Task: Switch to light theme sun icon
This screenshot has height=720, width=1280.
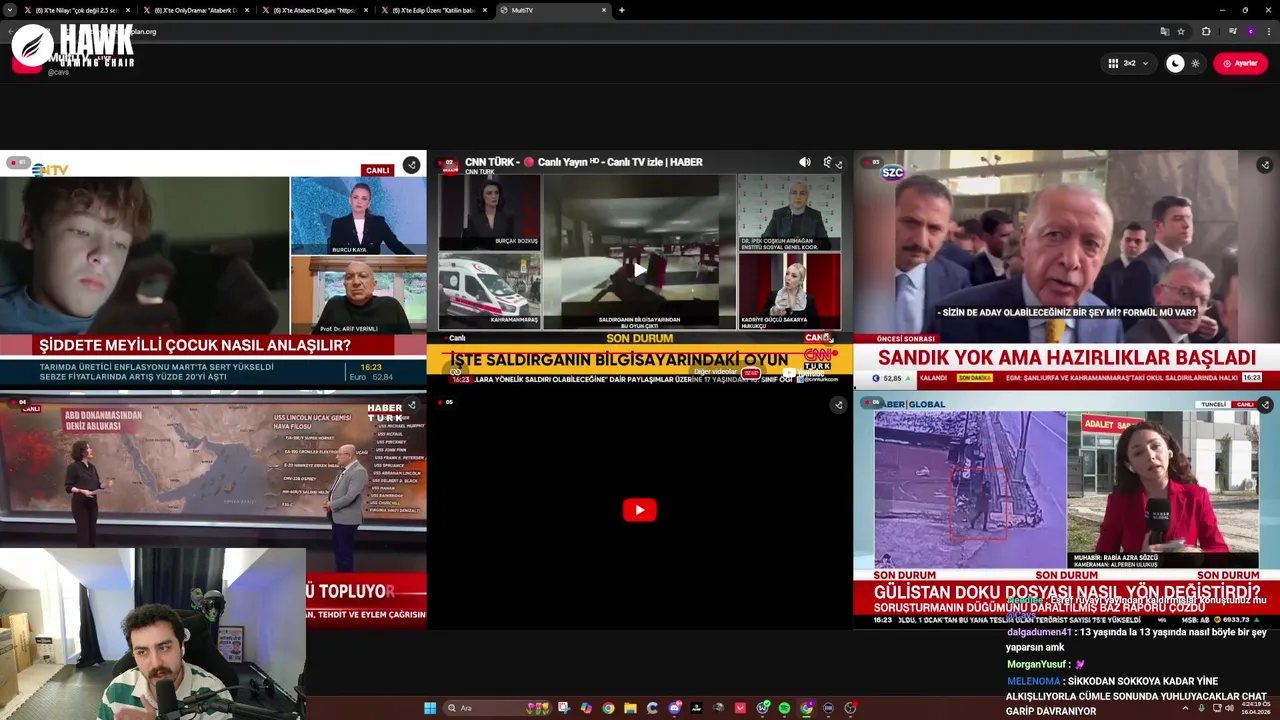Action: point(1195,63)
